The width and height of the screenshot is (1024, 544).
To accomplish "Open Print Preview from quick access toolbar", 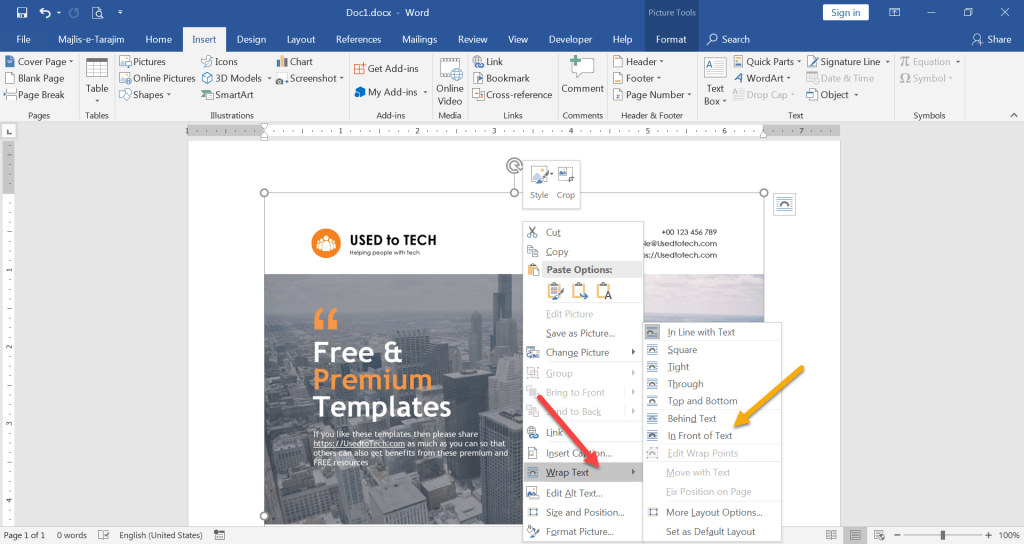I will coord(97,12).
